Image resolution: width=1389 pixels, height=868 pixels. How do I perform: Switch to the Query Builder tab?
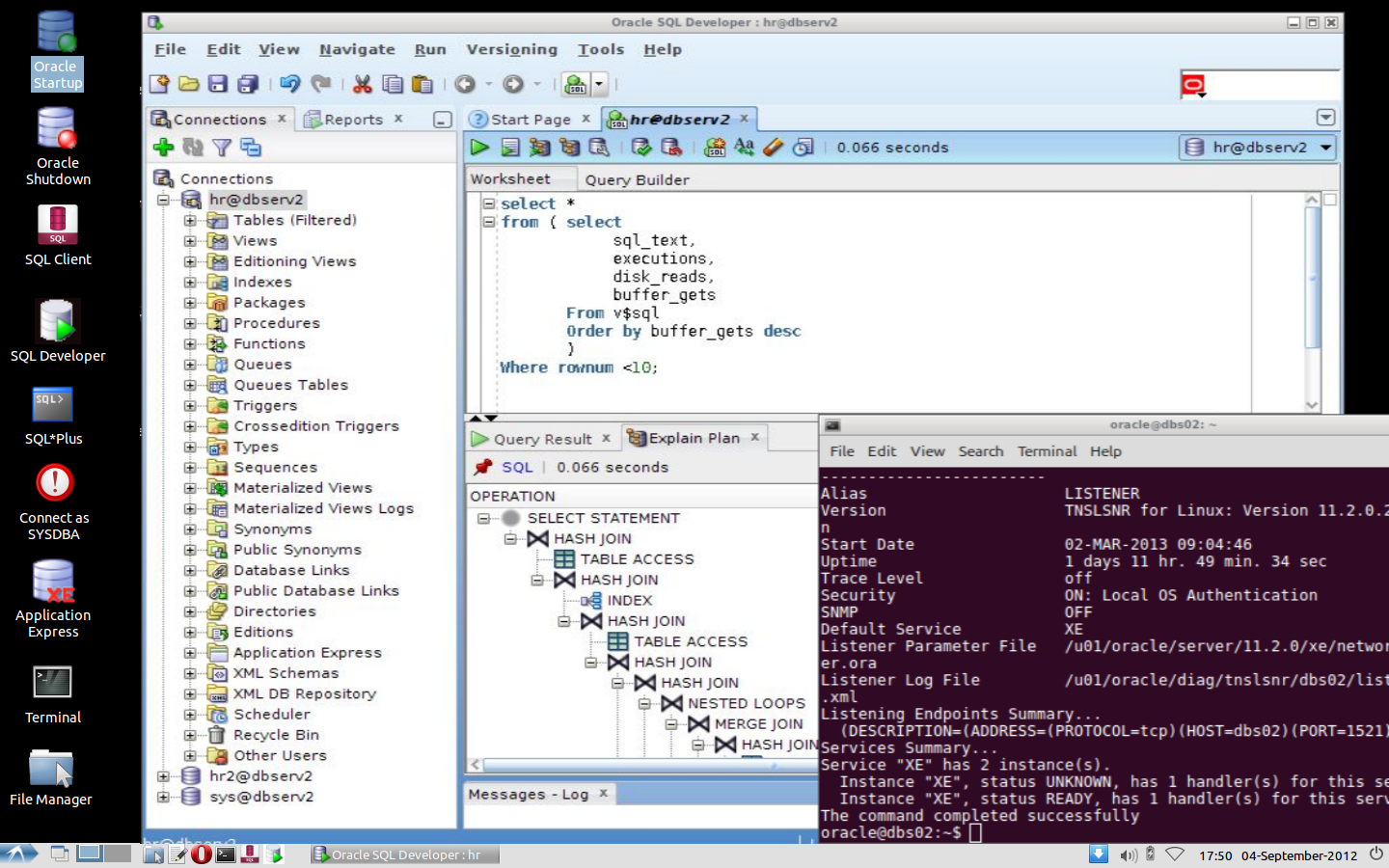pos(637,179)
